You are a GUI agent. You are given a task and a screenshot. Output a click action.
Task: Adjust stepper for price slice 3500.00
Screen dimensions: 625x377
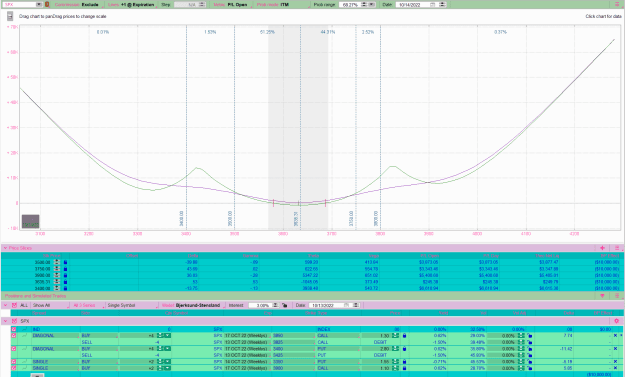pos(57,262)
